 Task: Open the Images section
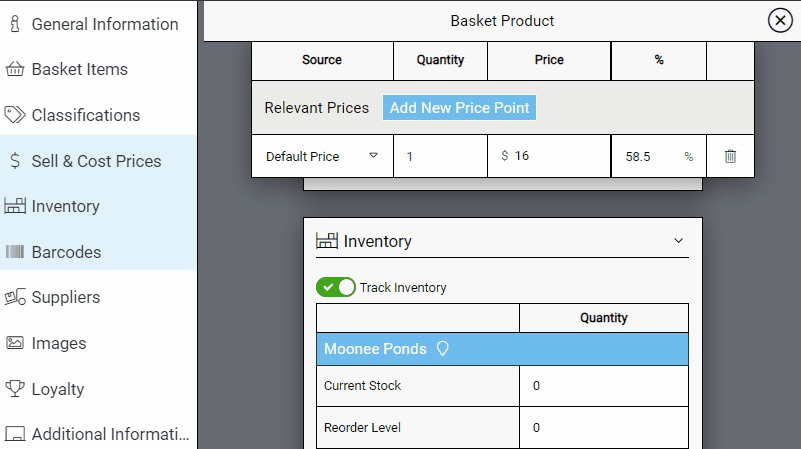tap(59, 343)
